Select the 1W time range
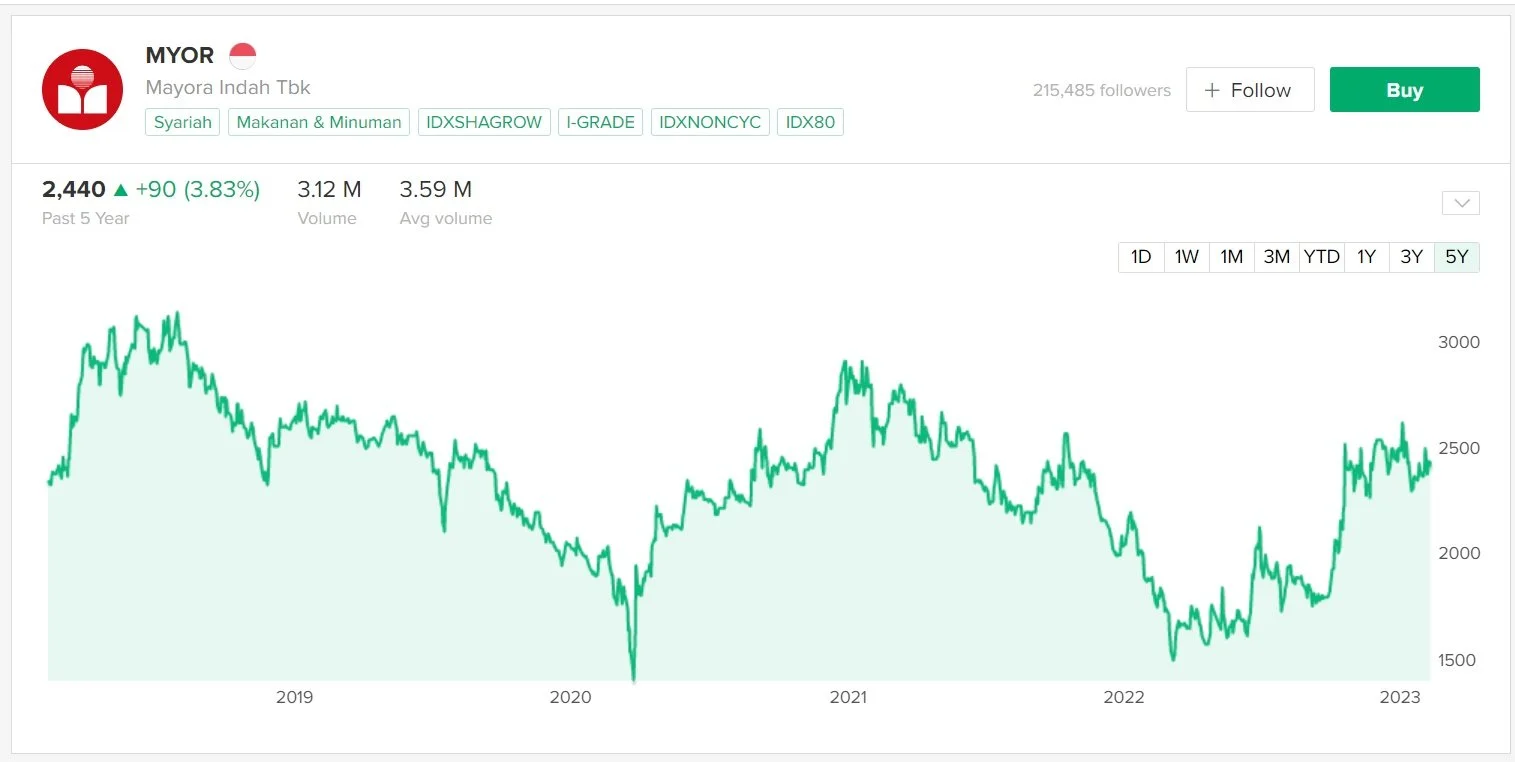This screenshot has width=1515, height=762. 1187,257
